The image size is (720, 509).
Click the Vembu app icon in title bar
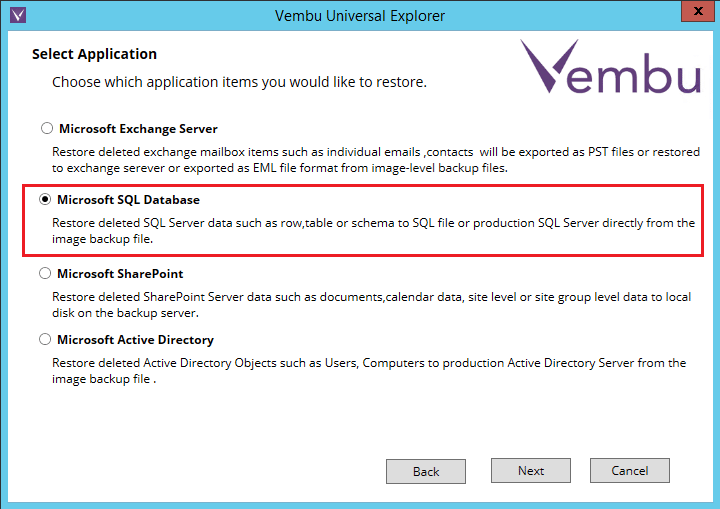(x=12, y=15)
